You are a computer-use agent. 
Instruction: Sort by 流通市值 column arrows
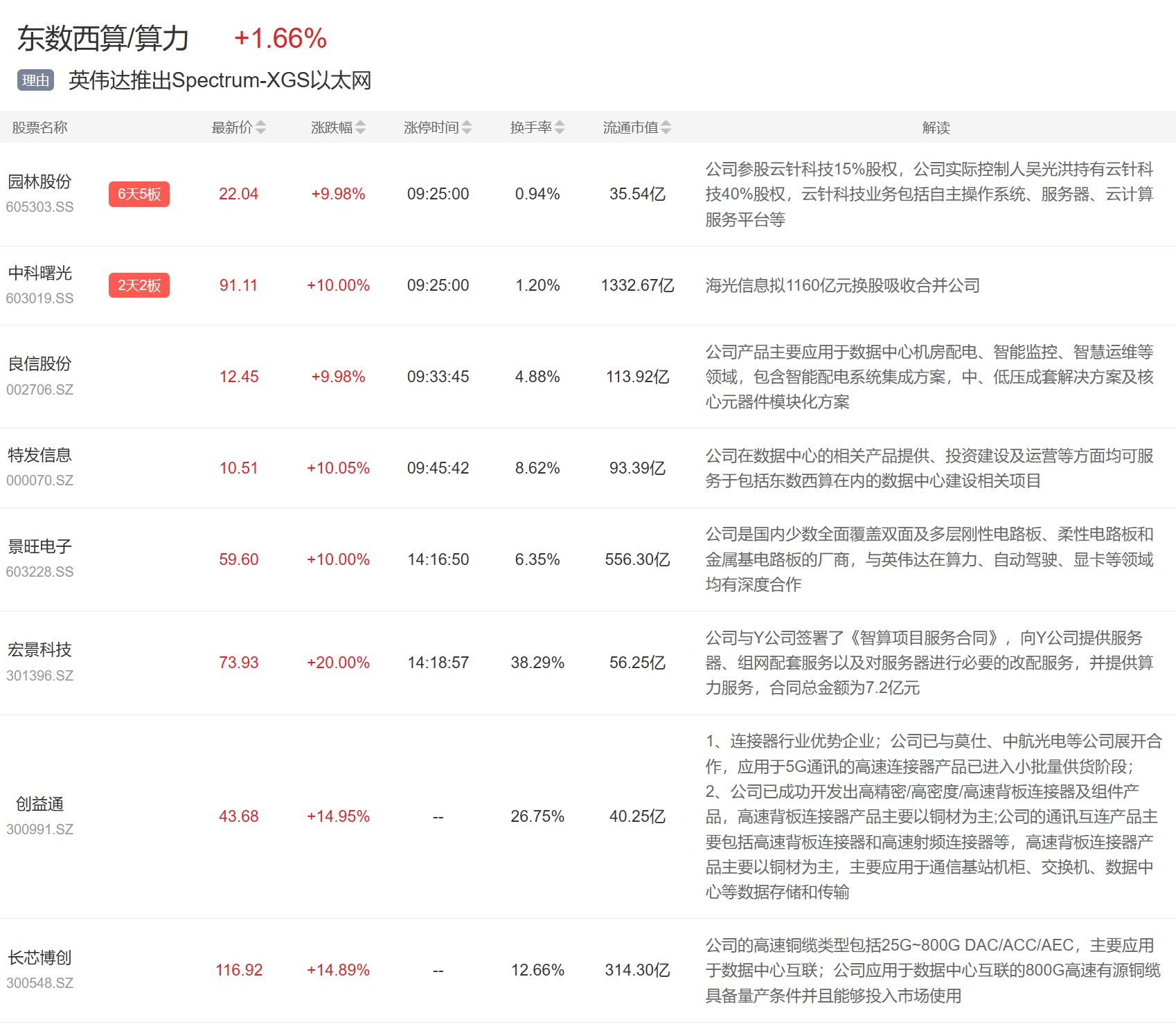click(666, 127)
